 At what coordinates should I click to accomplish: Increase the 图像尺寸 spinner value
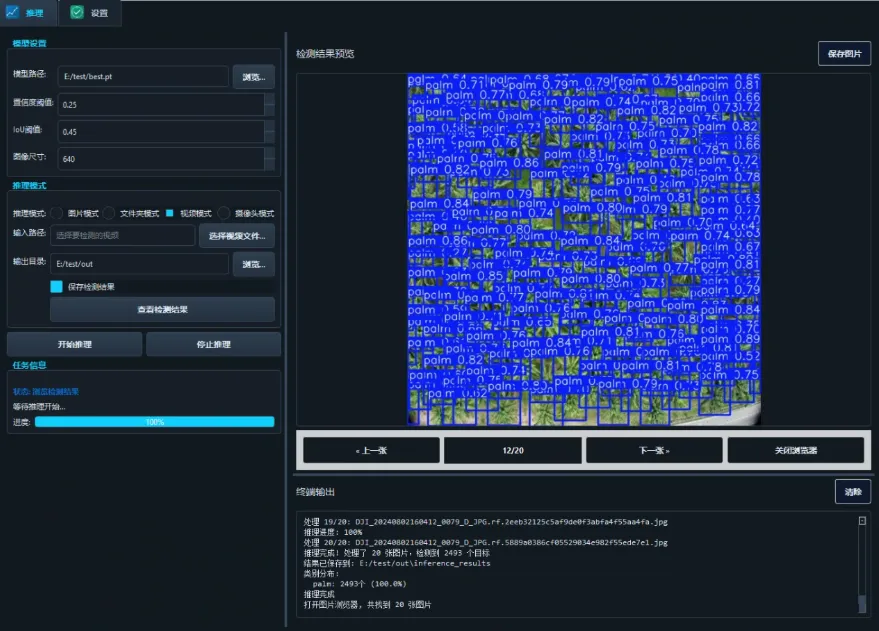(x=270, y=152)
